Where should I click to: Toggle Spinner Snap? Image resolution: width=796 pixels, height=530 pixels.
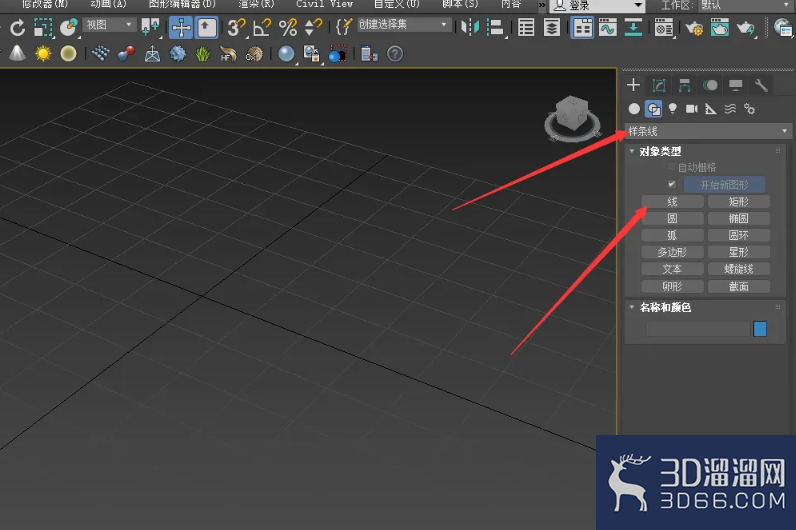[313, 27]
